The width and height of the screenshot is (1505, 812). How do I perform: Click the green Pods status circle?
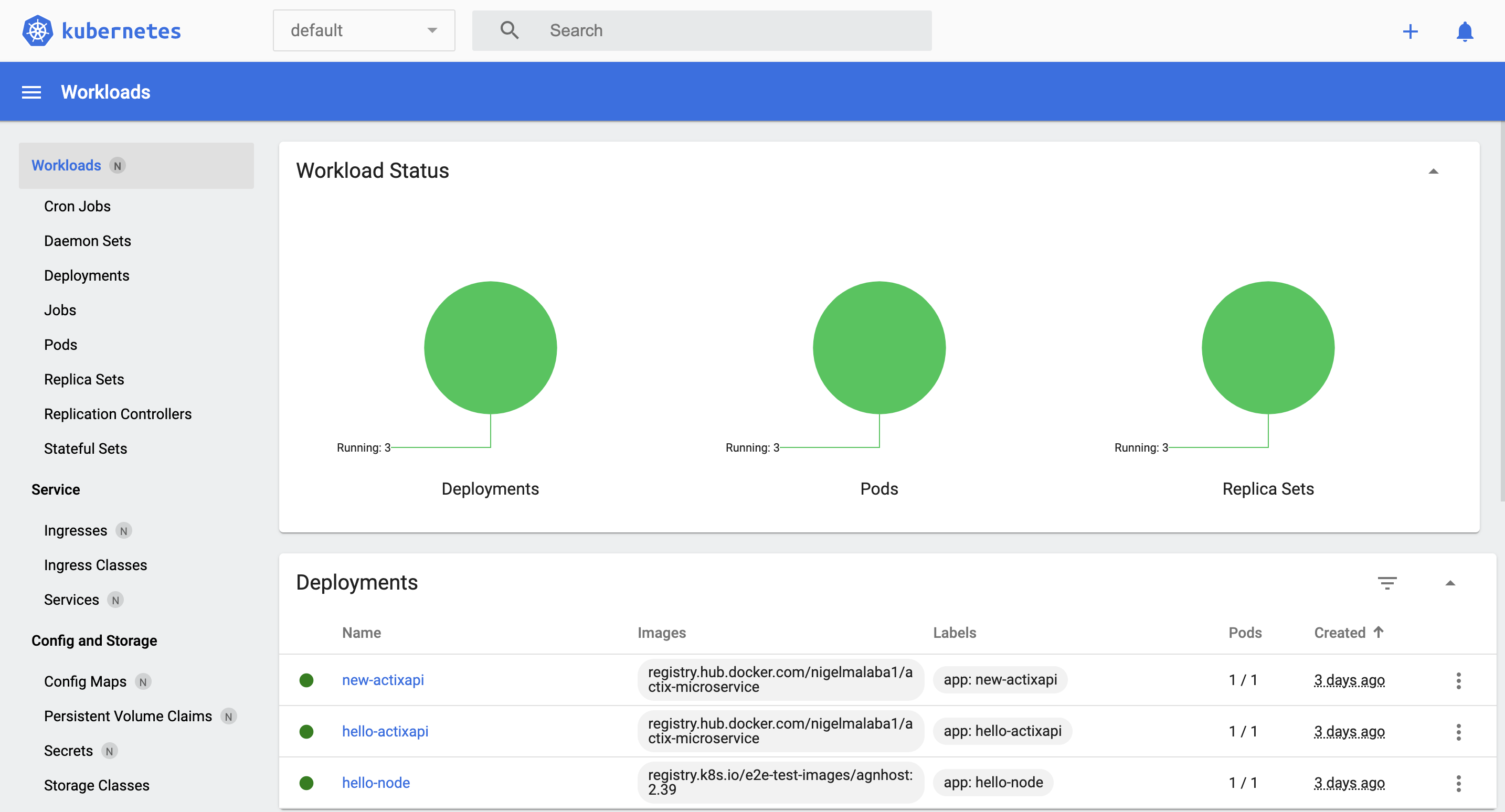coord(878,348)
